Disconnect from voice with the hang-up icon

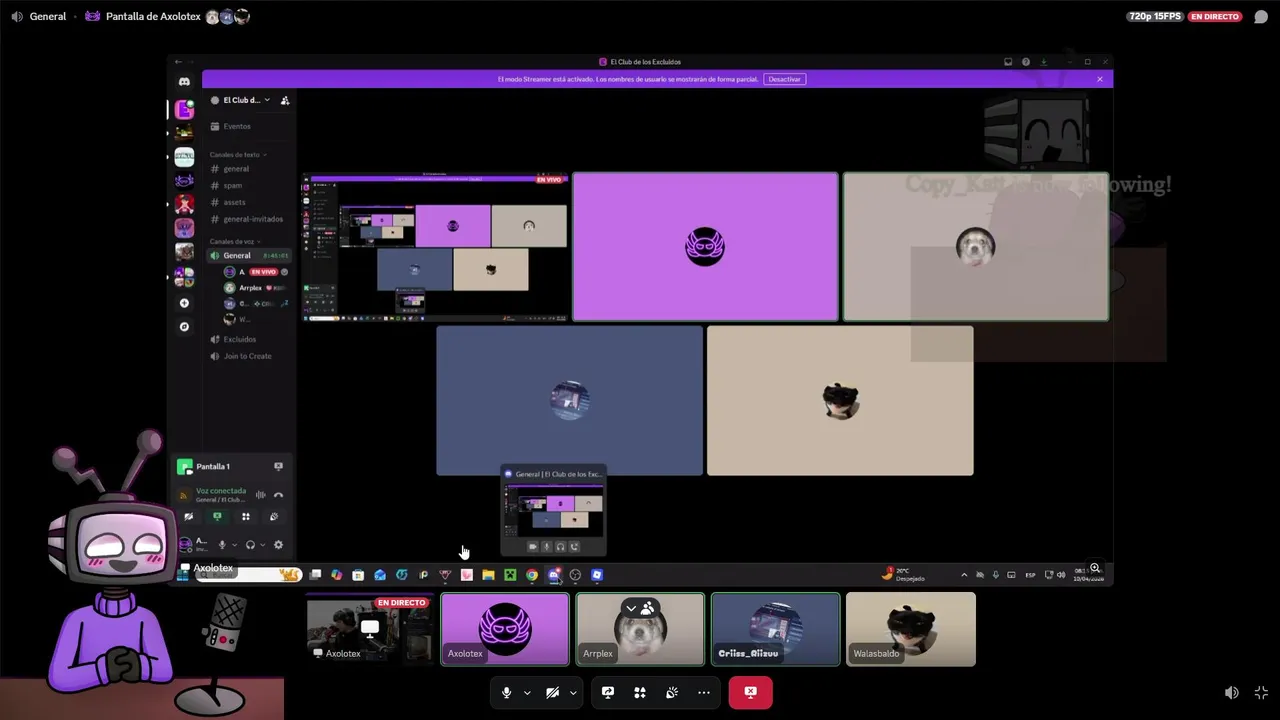[278, 495]
